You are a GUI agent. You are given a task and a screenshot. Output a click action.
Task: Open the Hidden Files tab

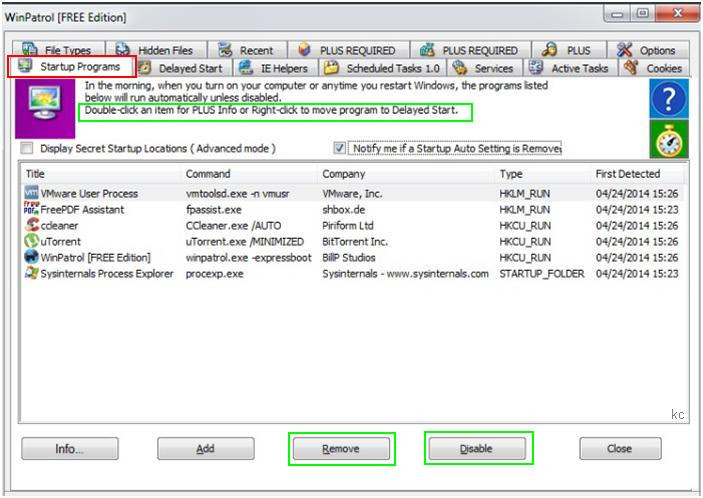[157, 50]
